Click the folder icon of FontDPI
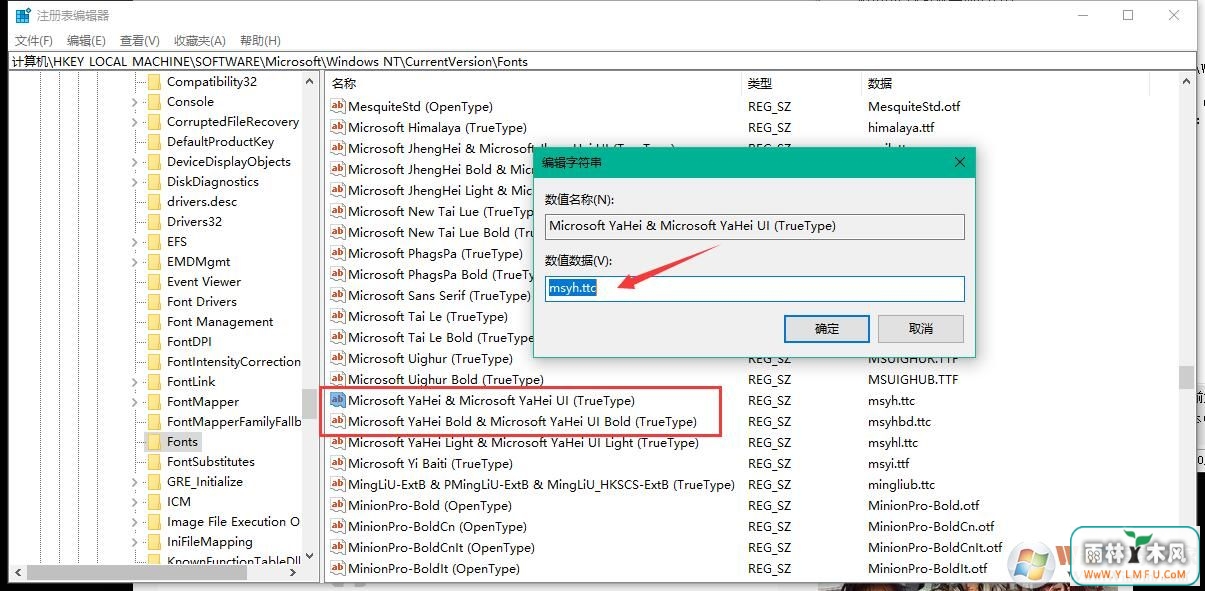1205x591 pixels. click(x=154, y=342)
